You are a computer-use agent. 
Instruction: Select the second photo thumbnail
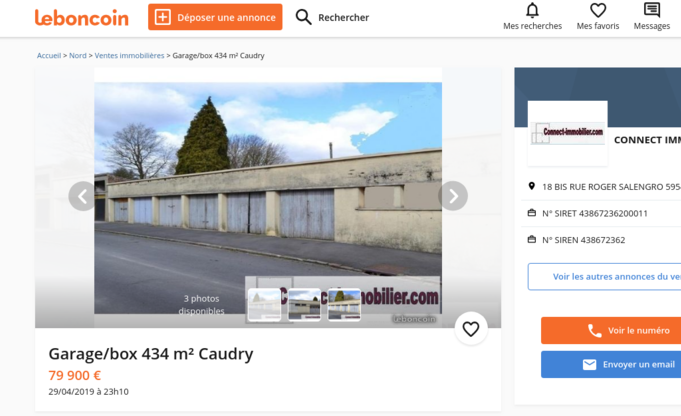point(304,305)
